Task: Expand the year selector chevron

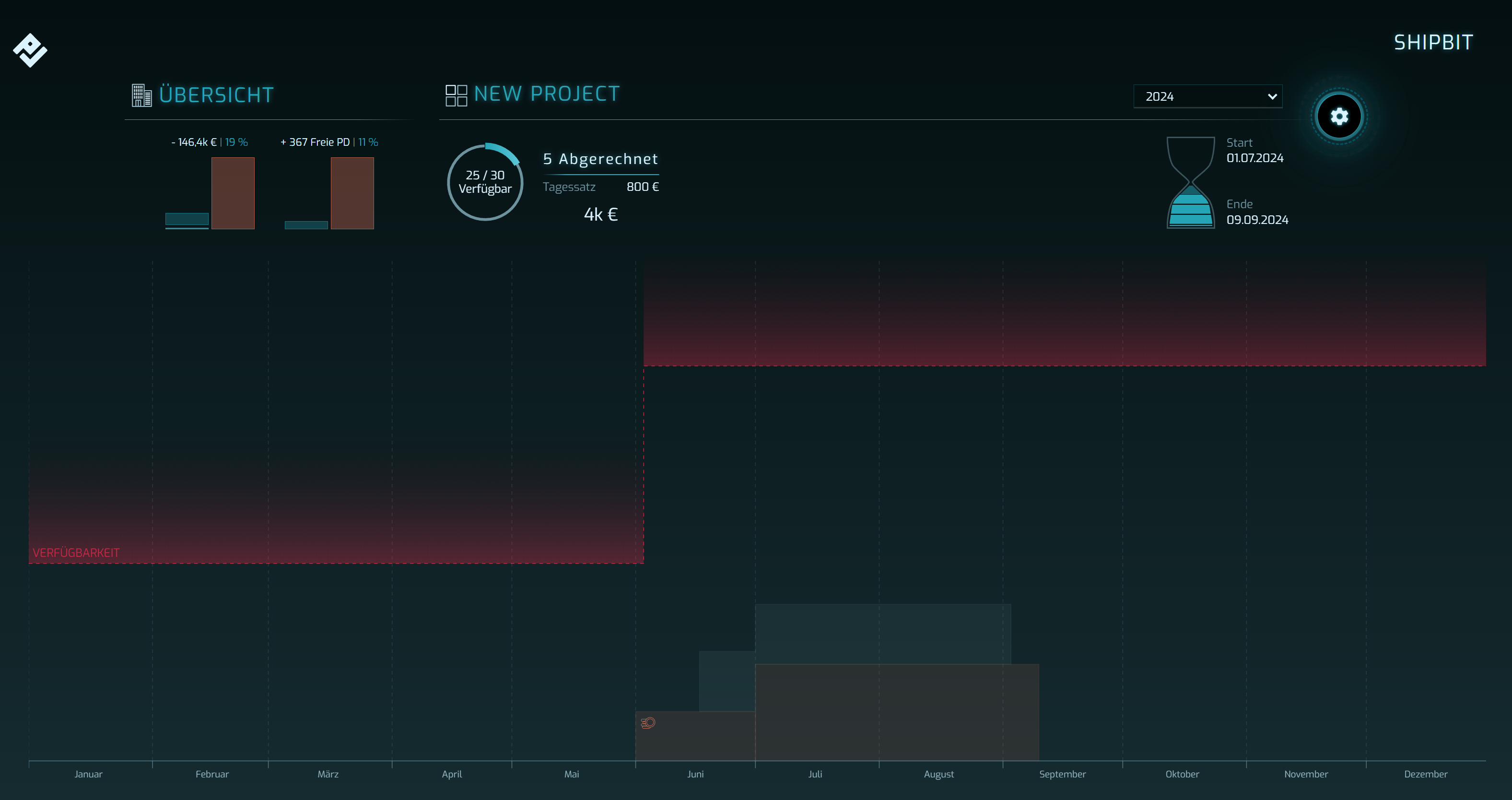Action: 1272,96
